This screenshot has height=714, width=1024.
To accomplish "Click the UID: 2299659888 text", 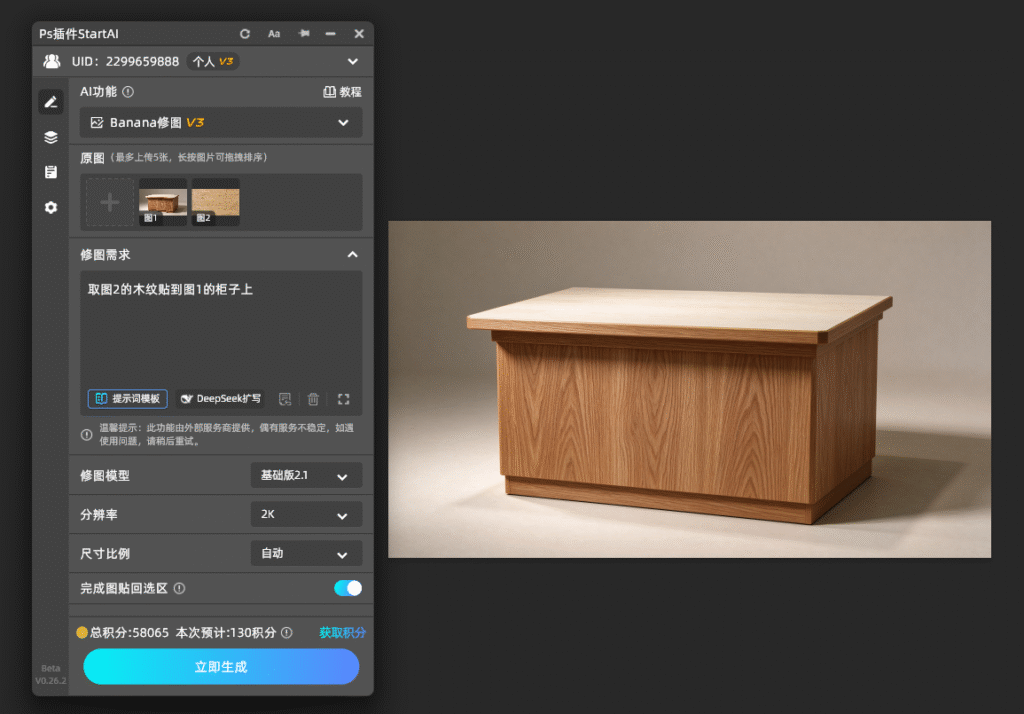I will [x=125, y=61].
